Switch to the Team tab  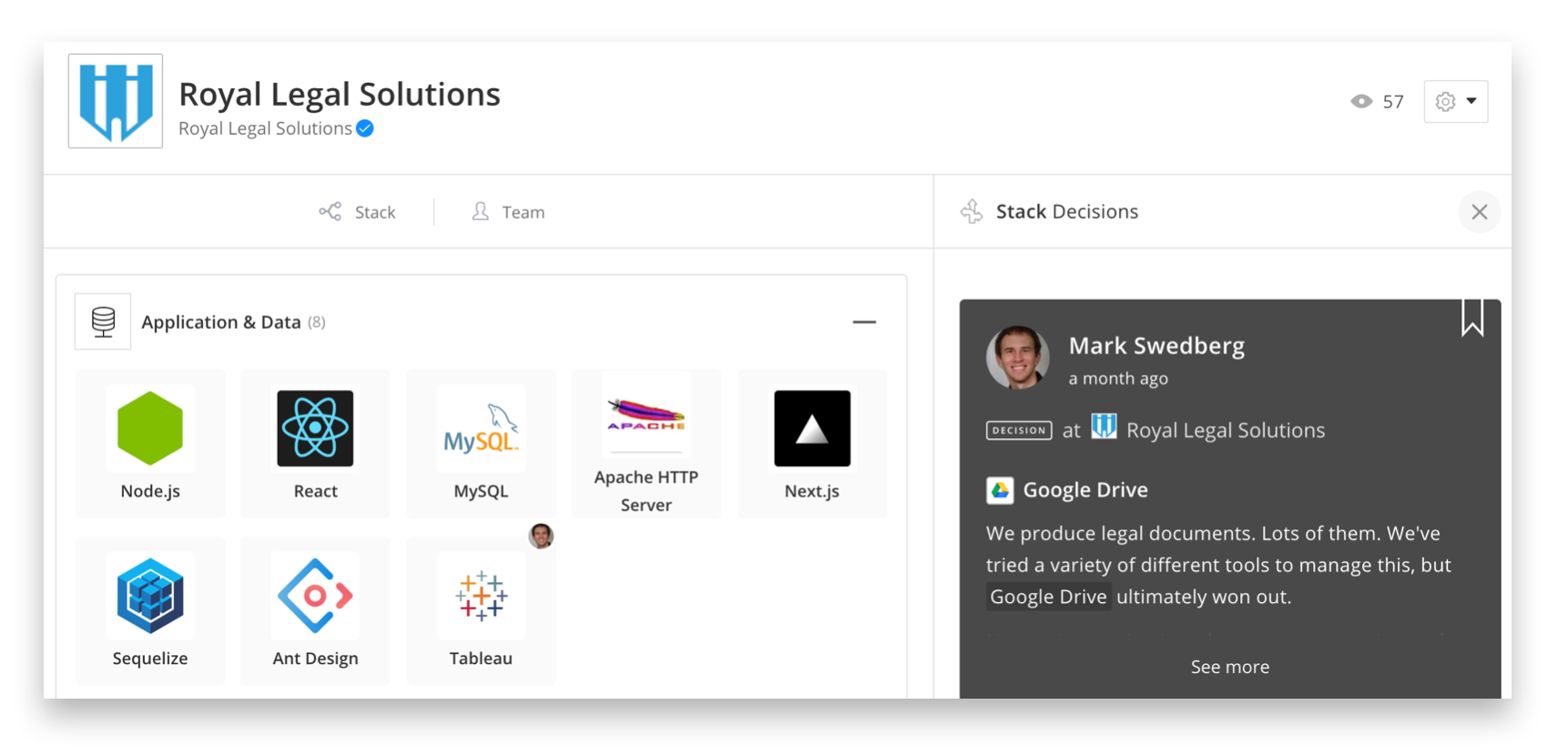pos(508,212)
